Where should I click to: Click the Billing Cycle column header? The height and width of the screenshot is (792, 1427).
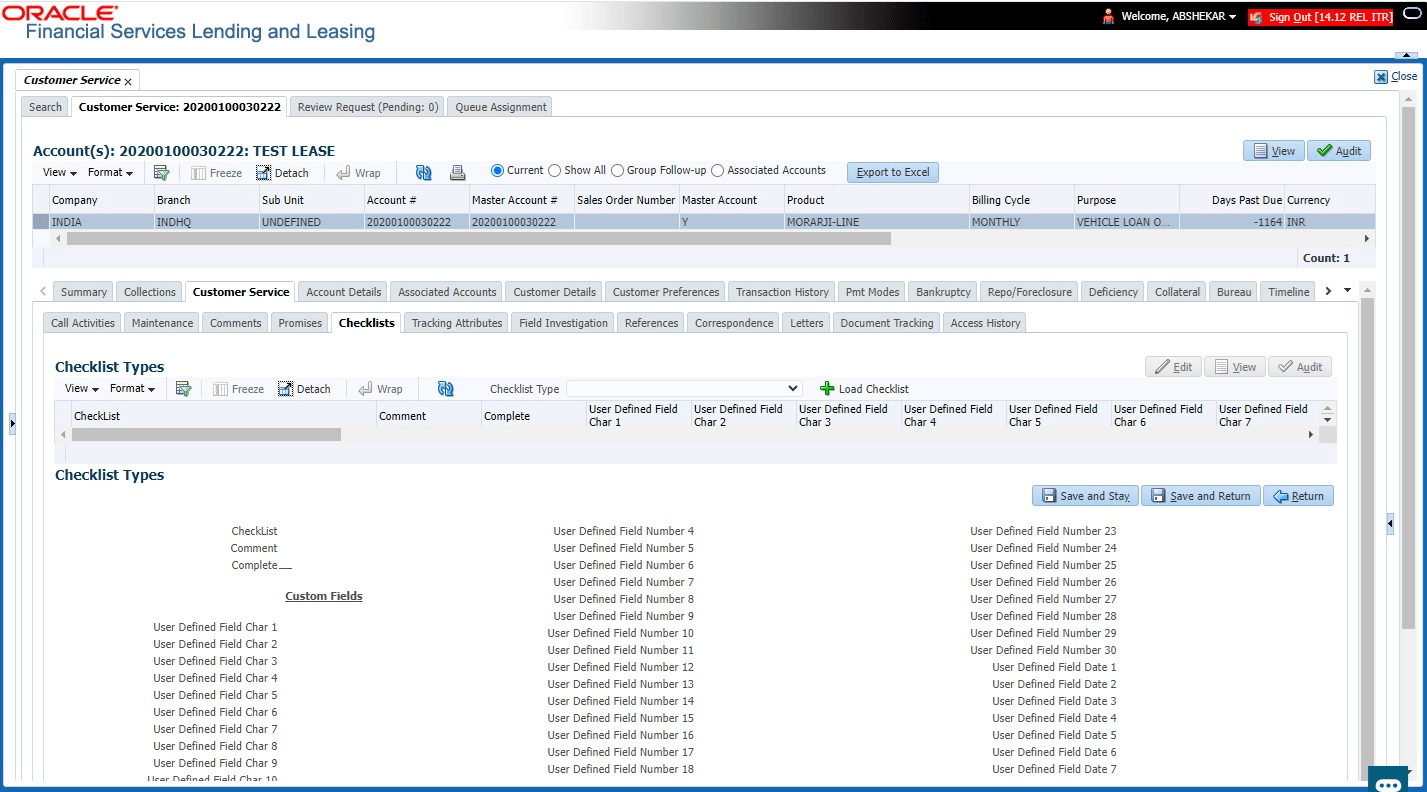point(1021,200)
